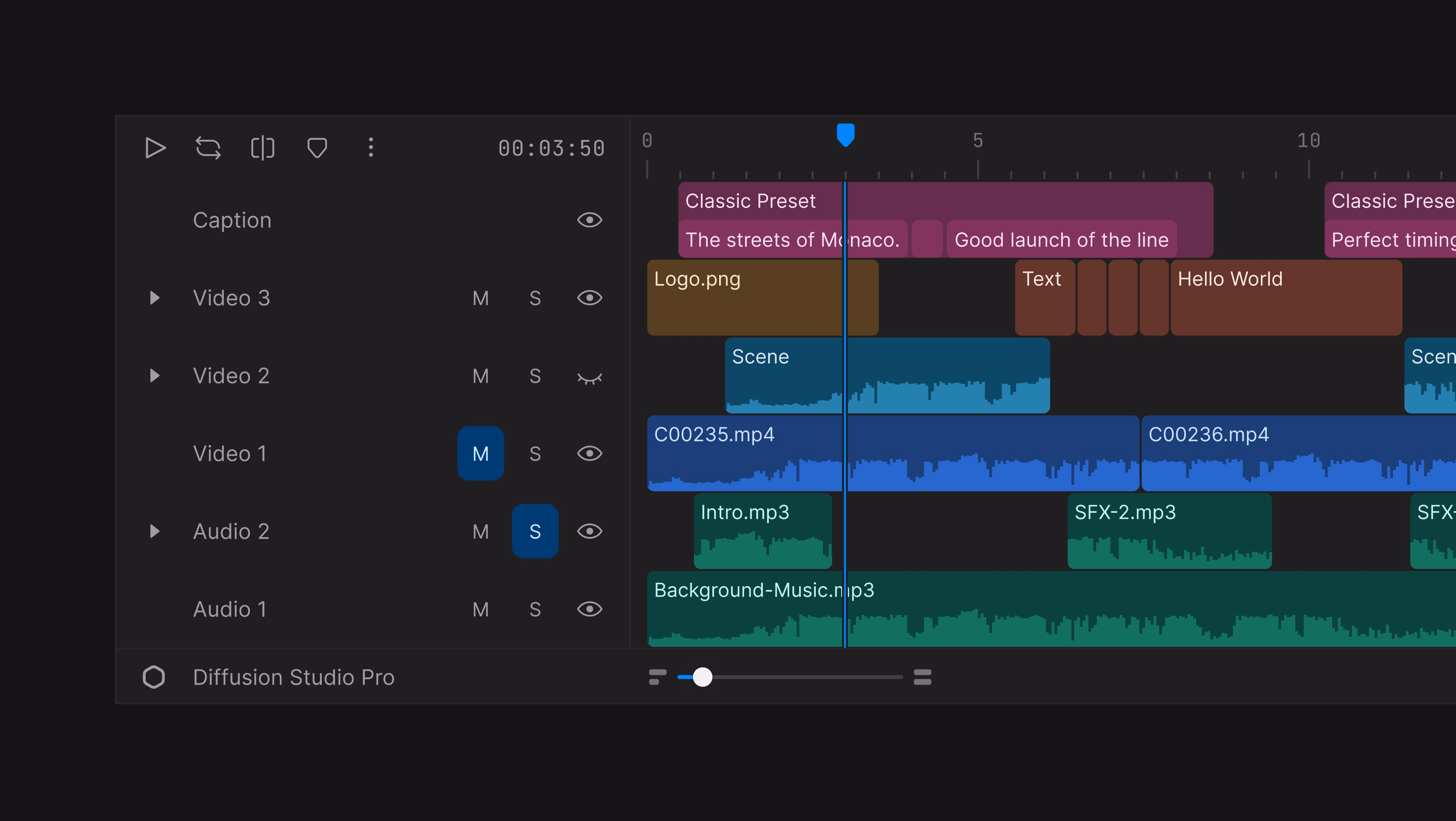This screenshot has width=1456, height=821.
Task: Select the first Scene clip on Video 2
Action: (887, 376)
